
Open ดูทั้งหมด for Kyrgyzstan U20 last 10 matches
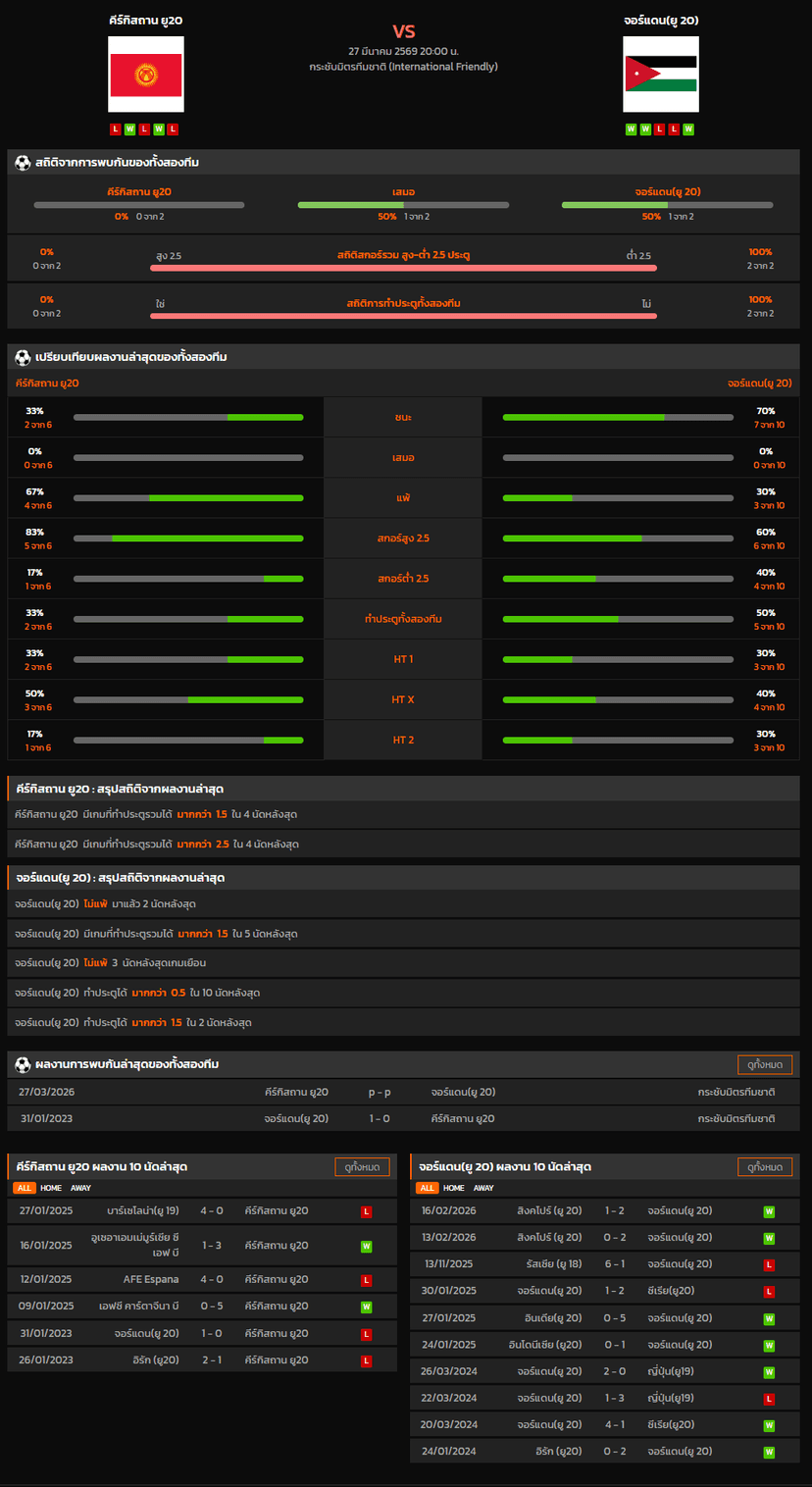(x=362, y=1167)
